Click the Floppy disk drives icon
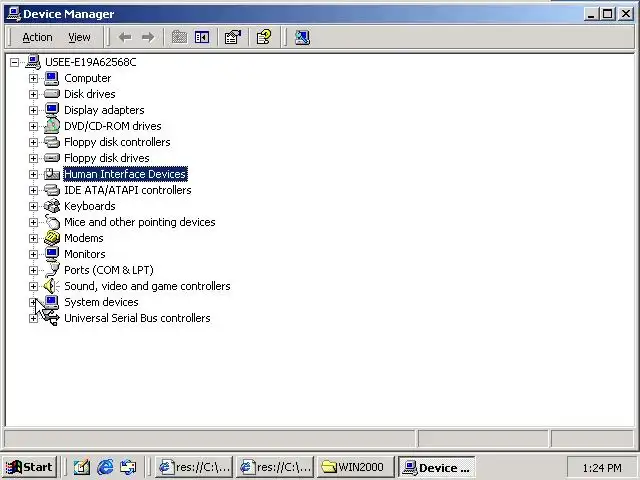640x480 pixels. click(52, 158)
